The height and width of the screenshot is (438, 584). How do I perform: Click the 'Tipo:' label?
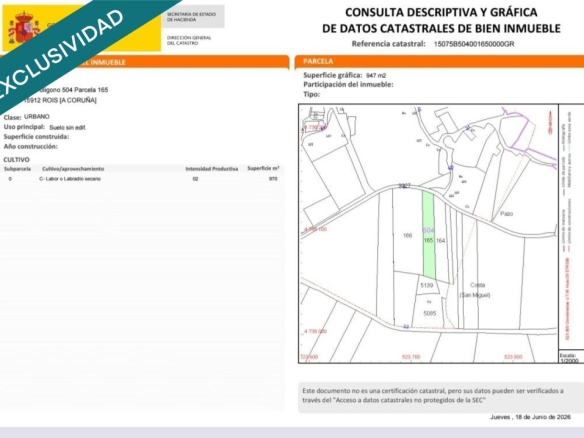pos(311,94)
